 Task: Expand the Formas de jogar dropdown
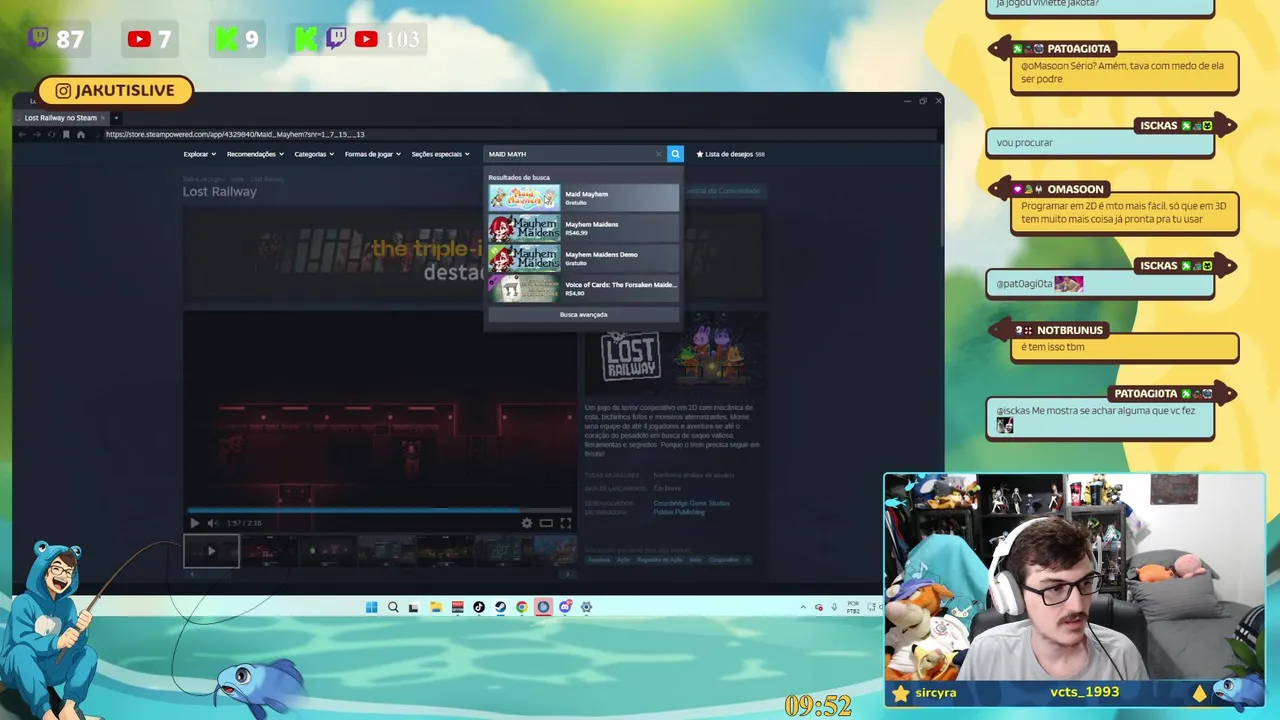click(x=372, y=154)
